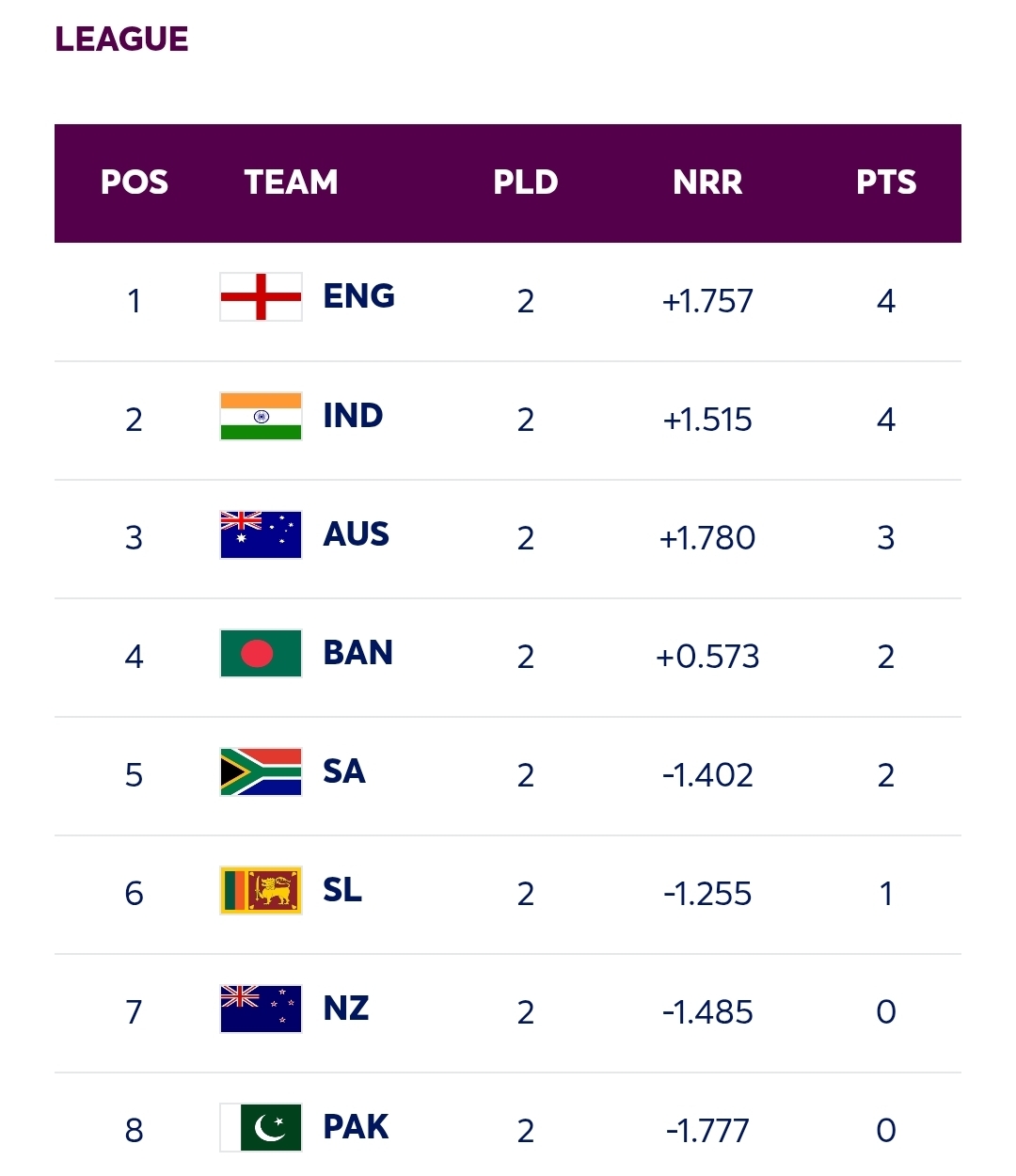Sort by the NRR column header
This screenshot has height=1176, width=1016.
click(x=707, y=183)
